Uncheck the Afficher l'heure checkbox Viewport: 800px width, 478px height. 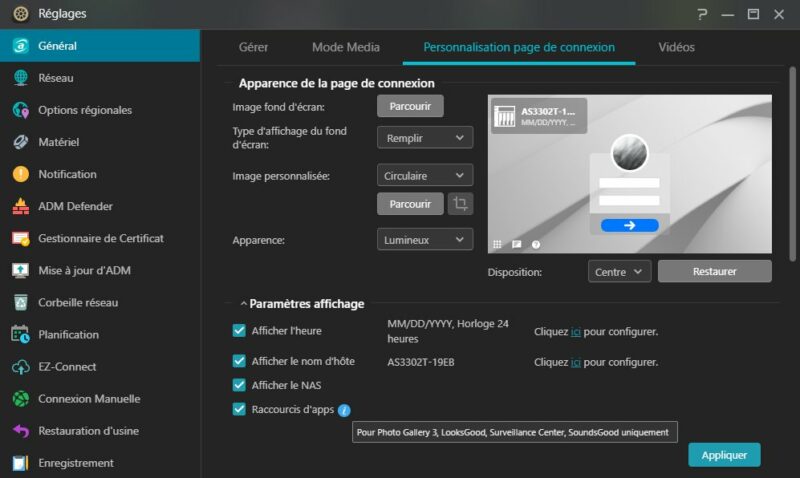[x=239, y=331]
